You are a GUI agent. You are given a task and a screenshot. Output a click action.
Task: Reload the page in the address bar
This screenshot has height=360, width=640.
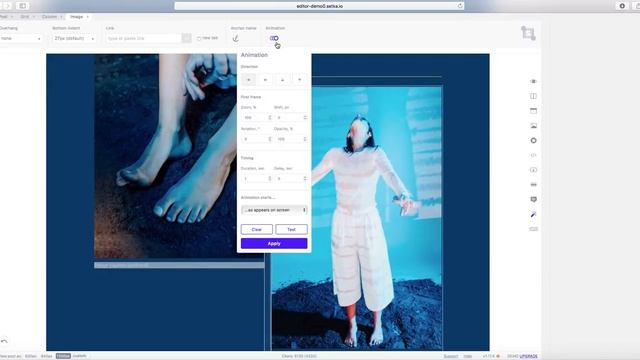click(460, 6)
